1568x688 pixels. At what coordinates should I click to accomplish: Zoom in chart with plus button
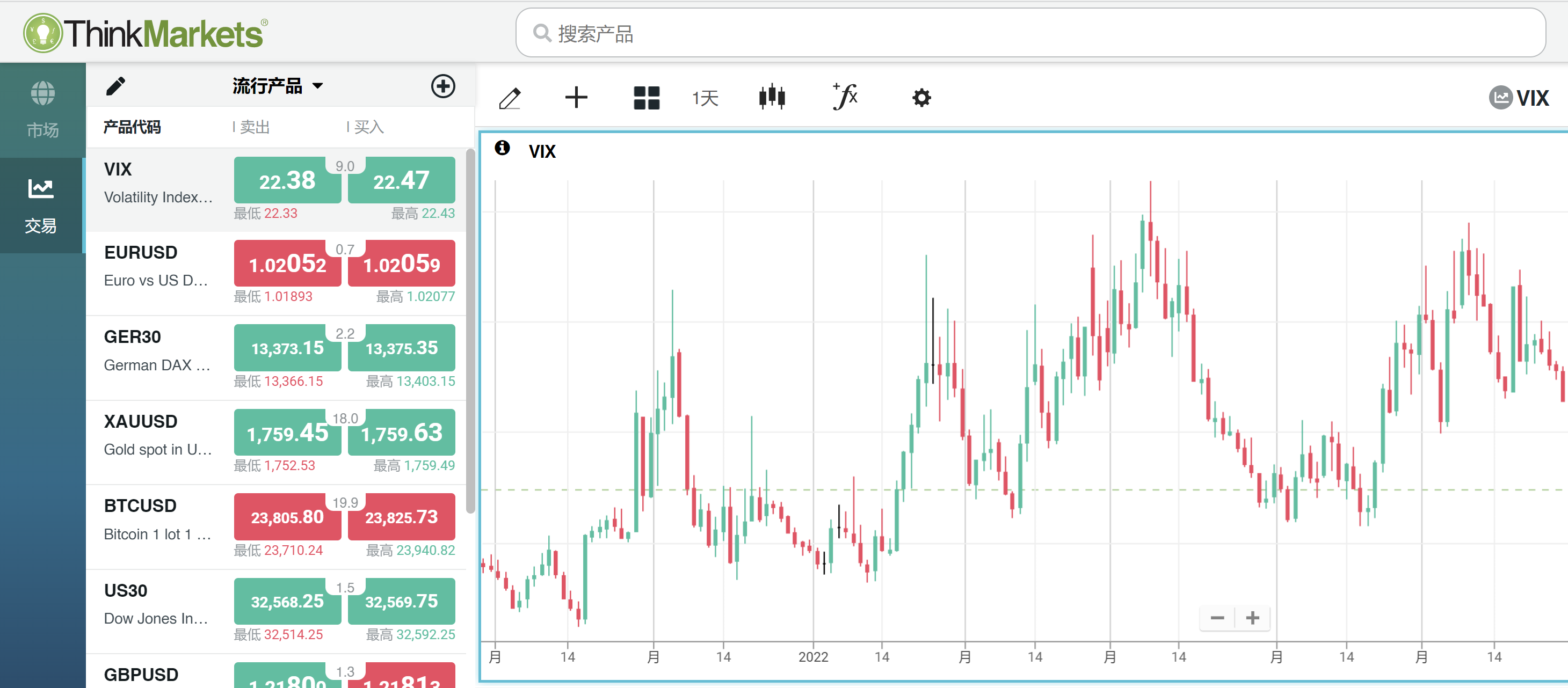coord(1253,618)
